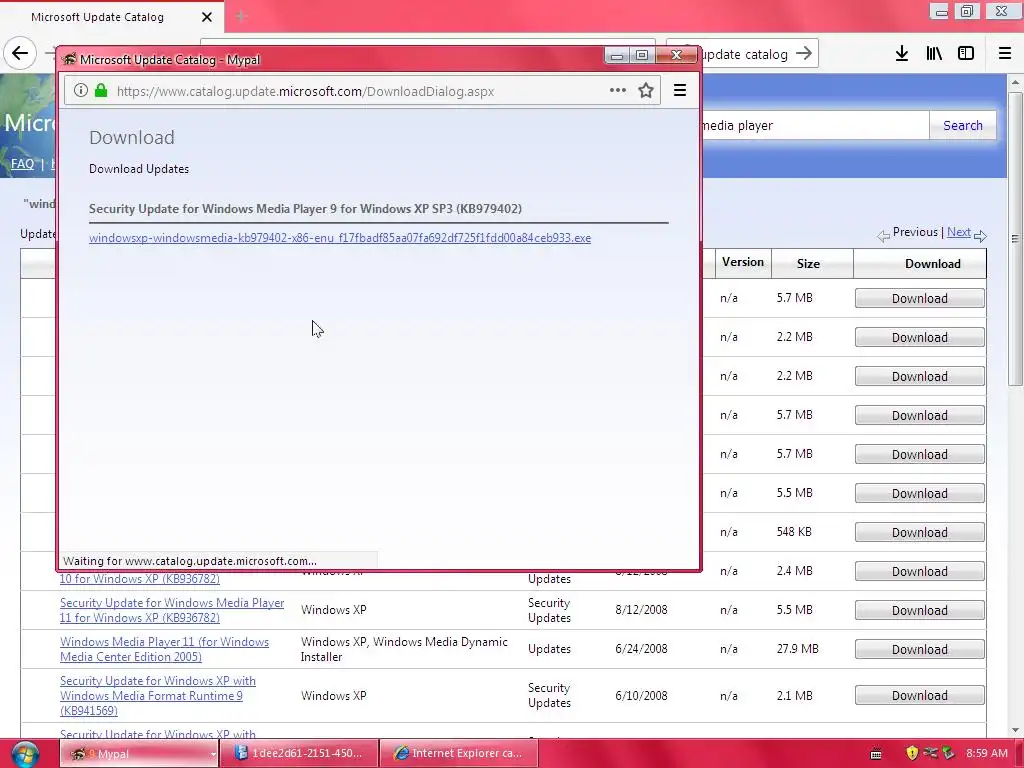This screenshot has height=768, width=1024.
Task: Click the on-screen keyboard tray icon
Action: tap(876, 754)
